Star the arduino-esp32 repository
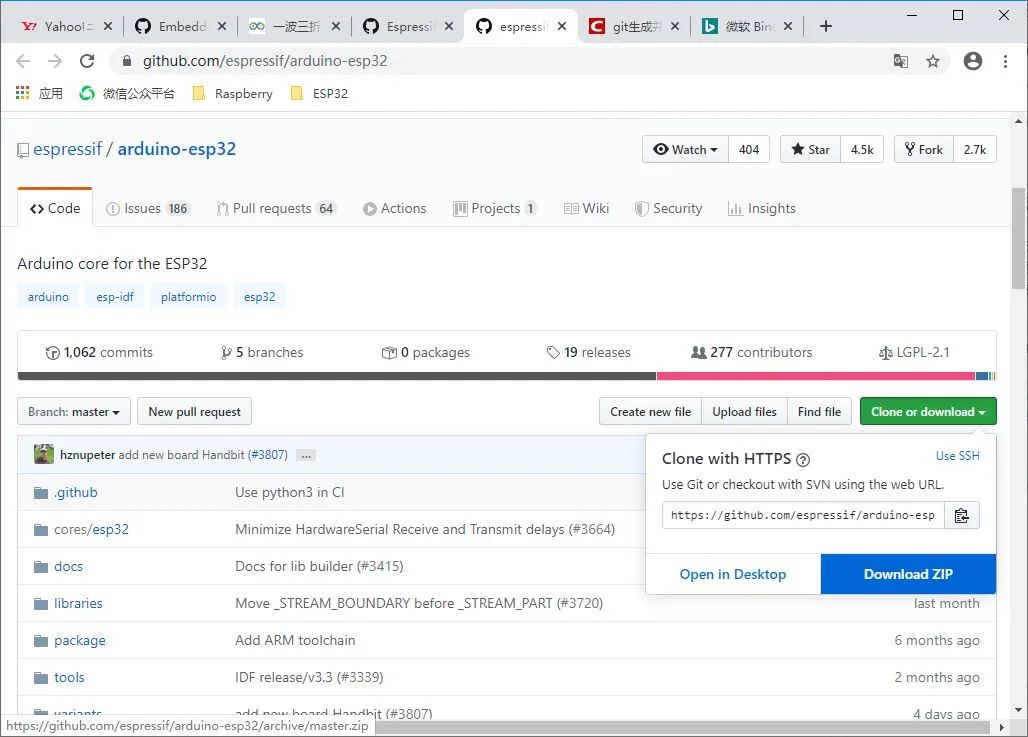 point(810,149)
